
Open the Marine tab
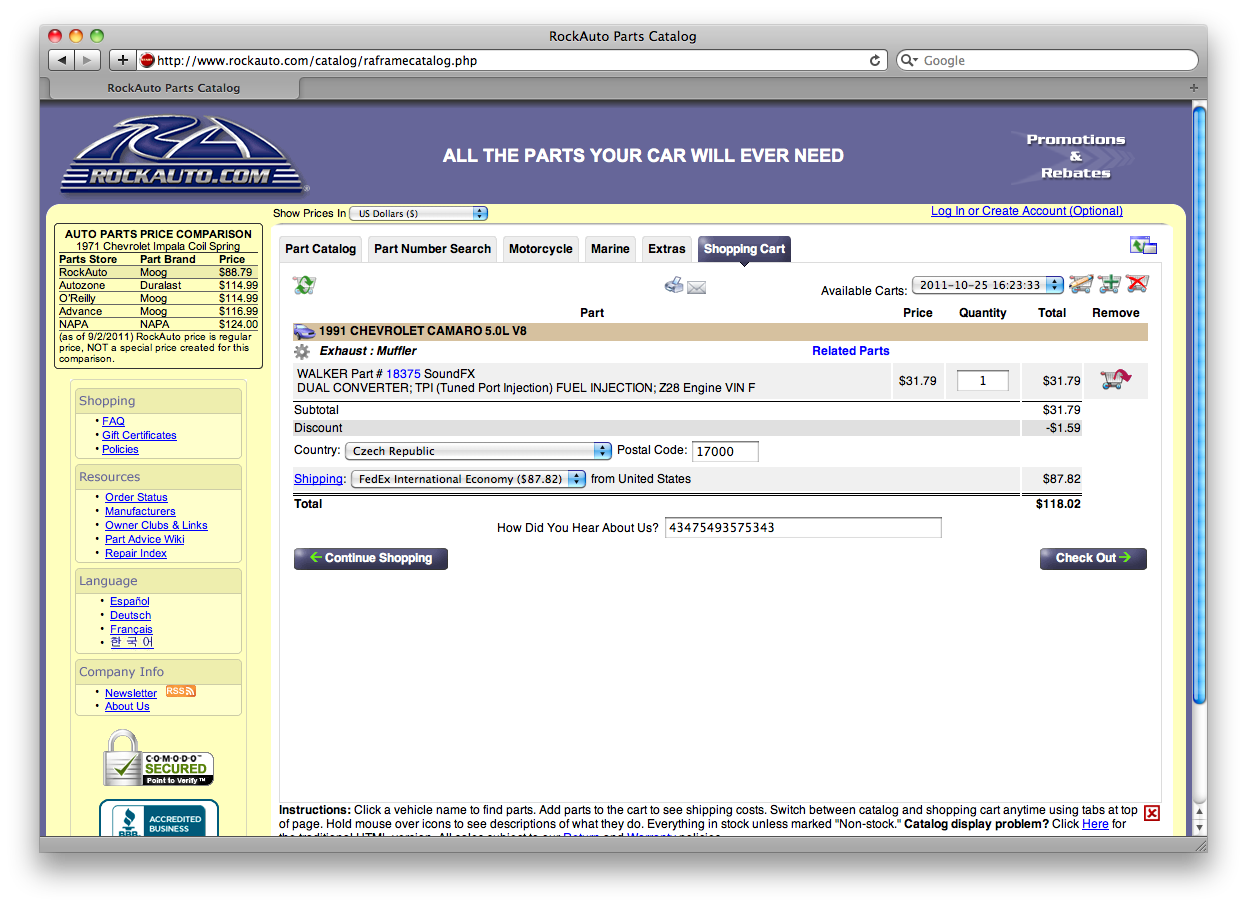(x=610, y=249)
